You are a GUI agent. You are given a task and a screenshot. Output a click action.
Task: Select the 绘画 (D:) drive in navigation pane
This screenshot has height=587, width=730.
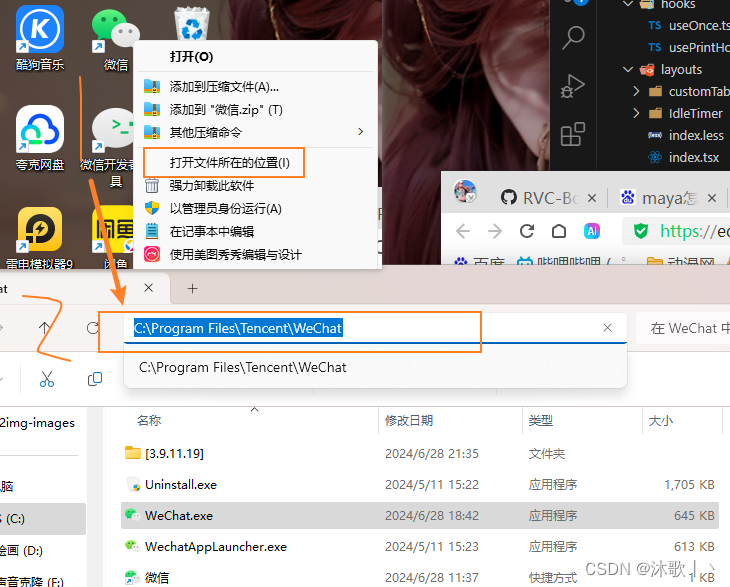coord(43,551)
